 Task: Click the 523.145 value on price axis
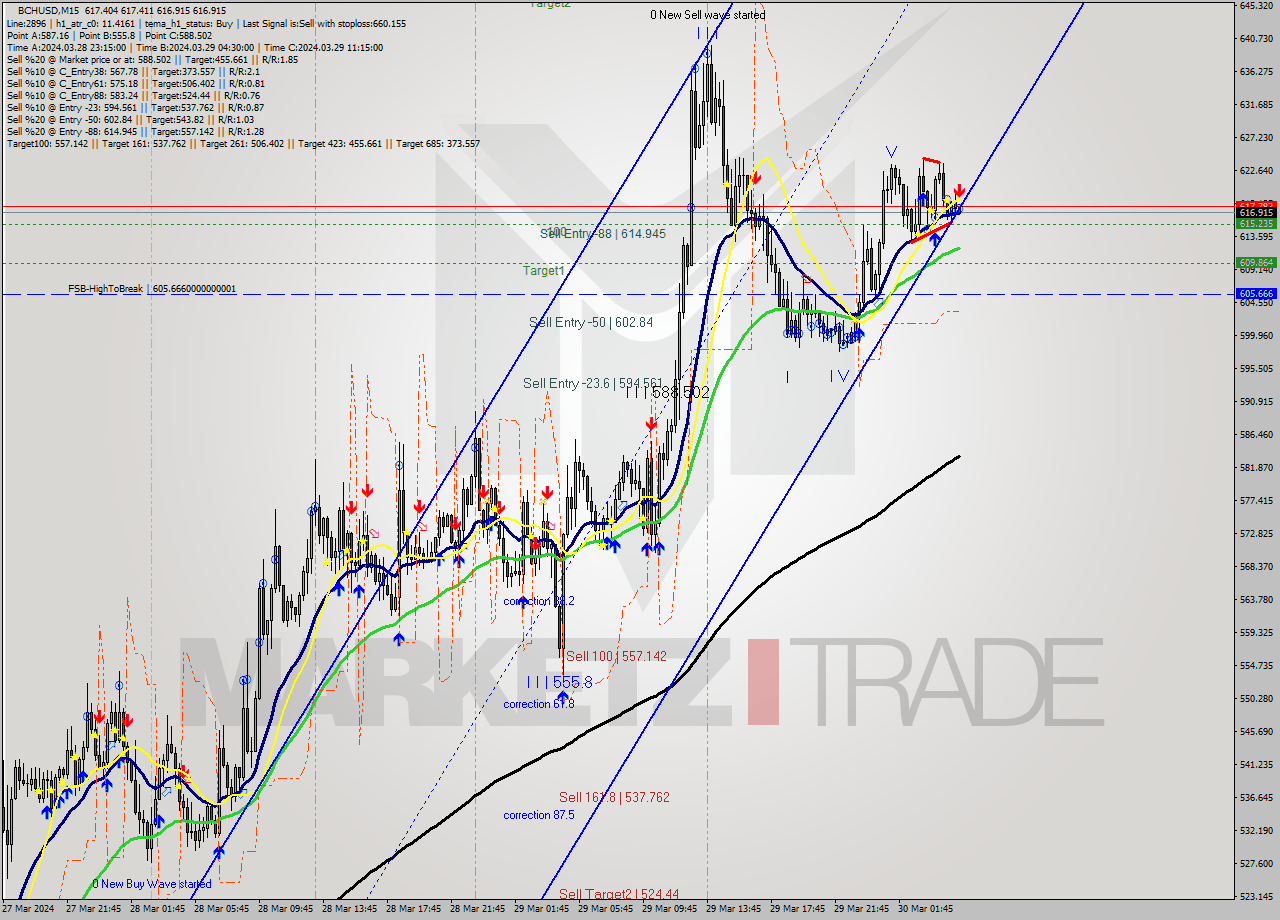point(1255,896)
